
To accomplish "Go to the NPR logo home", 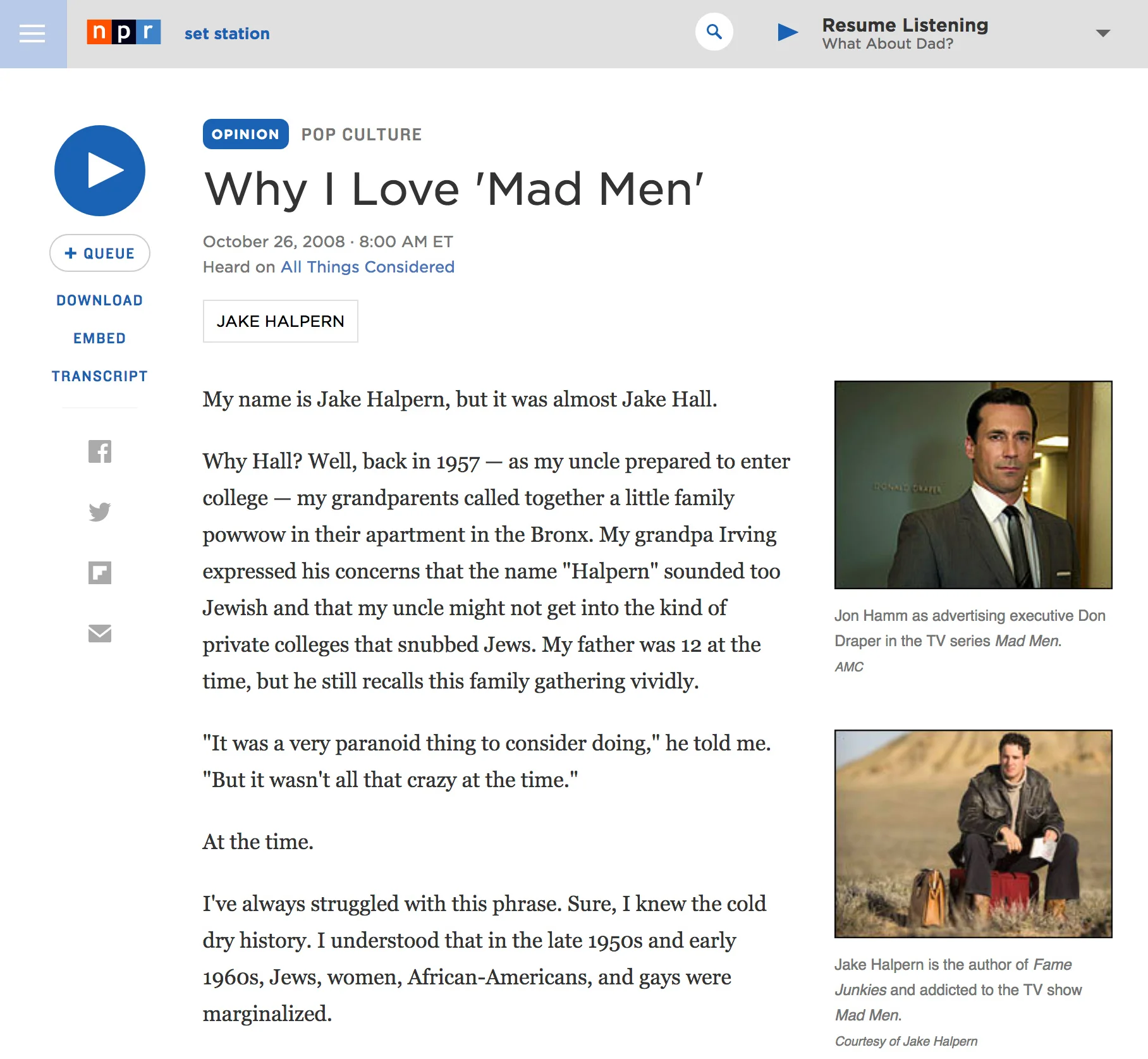I will tap(124, 32).
